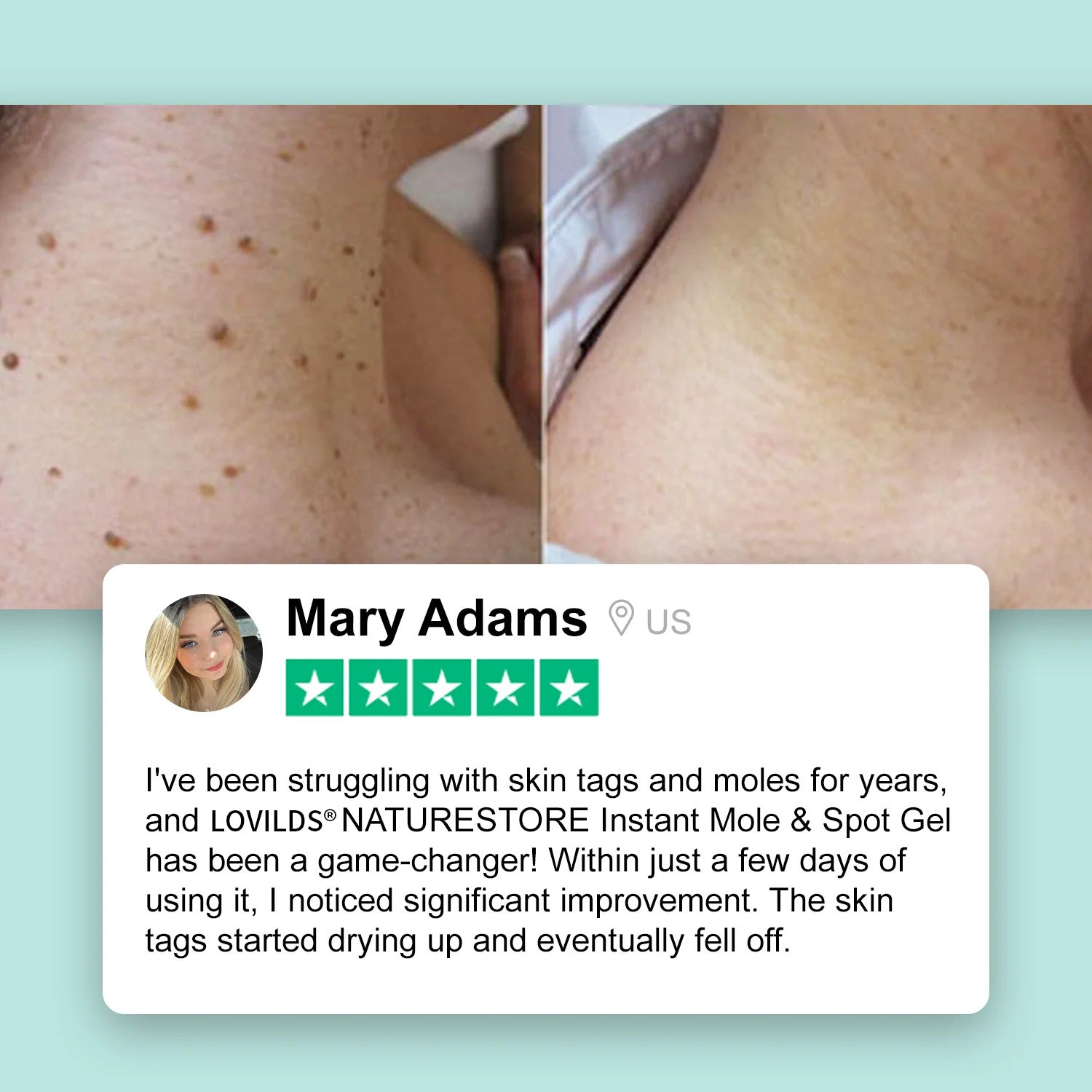Image resolution: width=1092 pixels, height=1092 pixels.
Task: Click the phrase Instant Mole & Spot Gel
Action: coord(776,820)
